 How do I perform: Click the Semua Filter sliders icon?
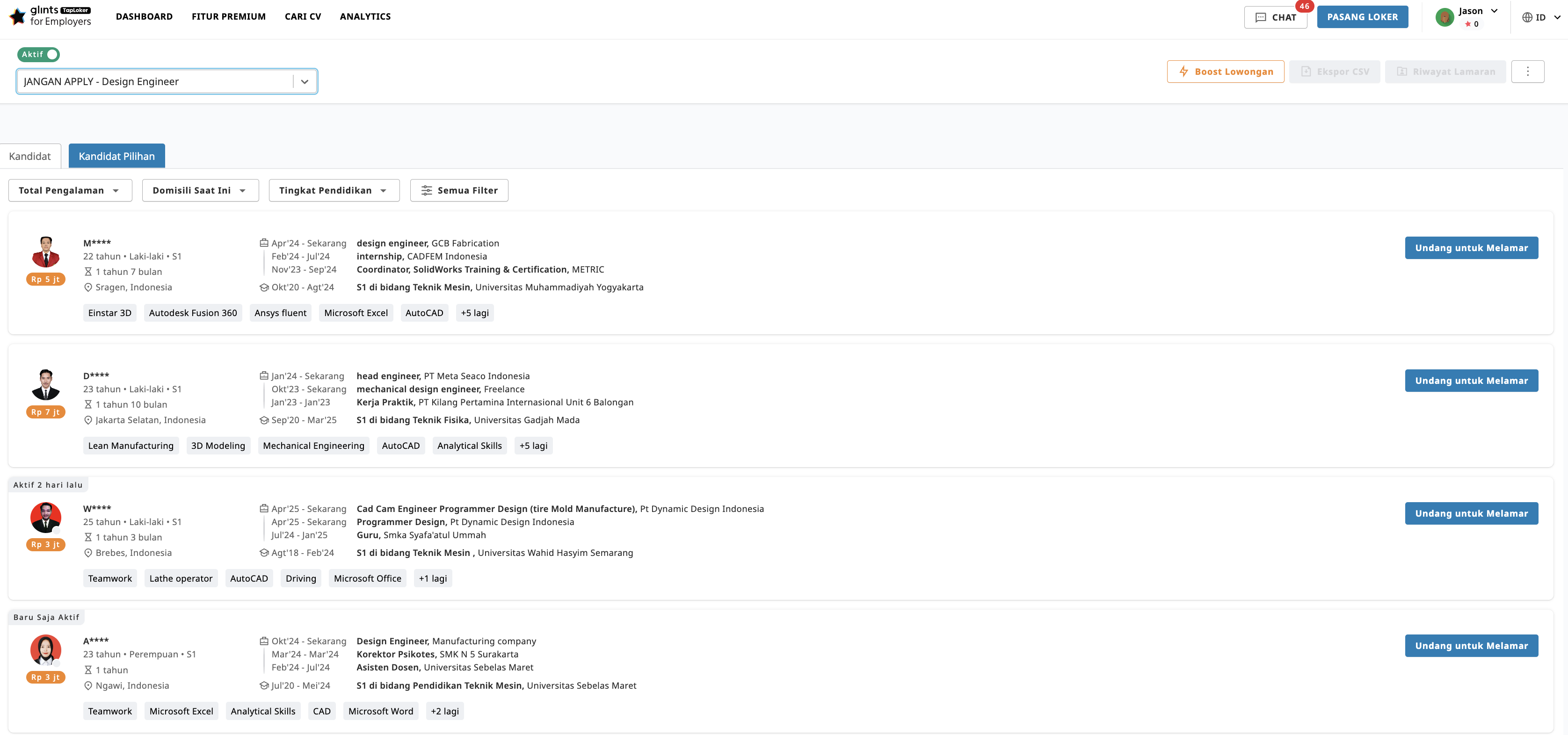coord(427,190)
